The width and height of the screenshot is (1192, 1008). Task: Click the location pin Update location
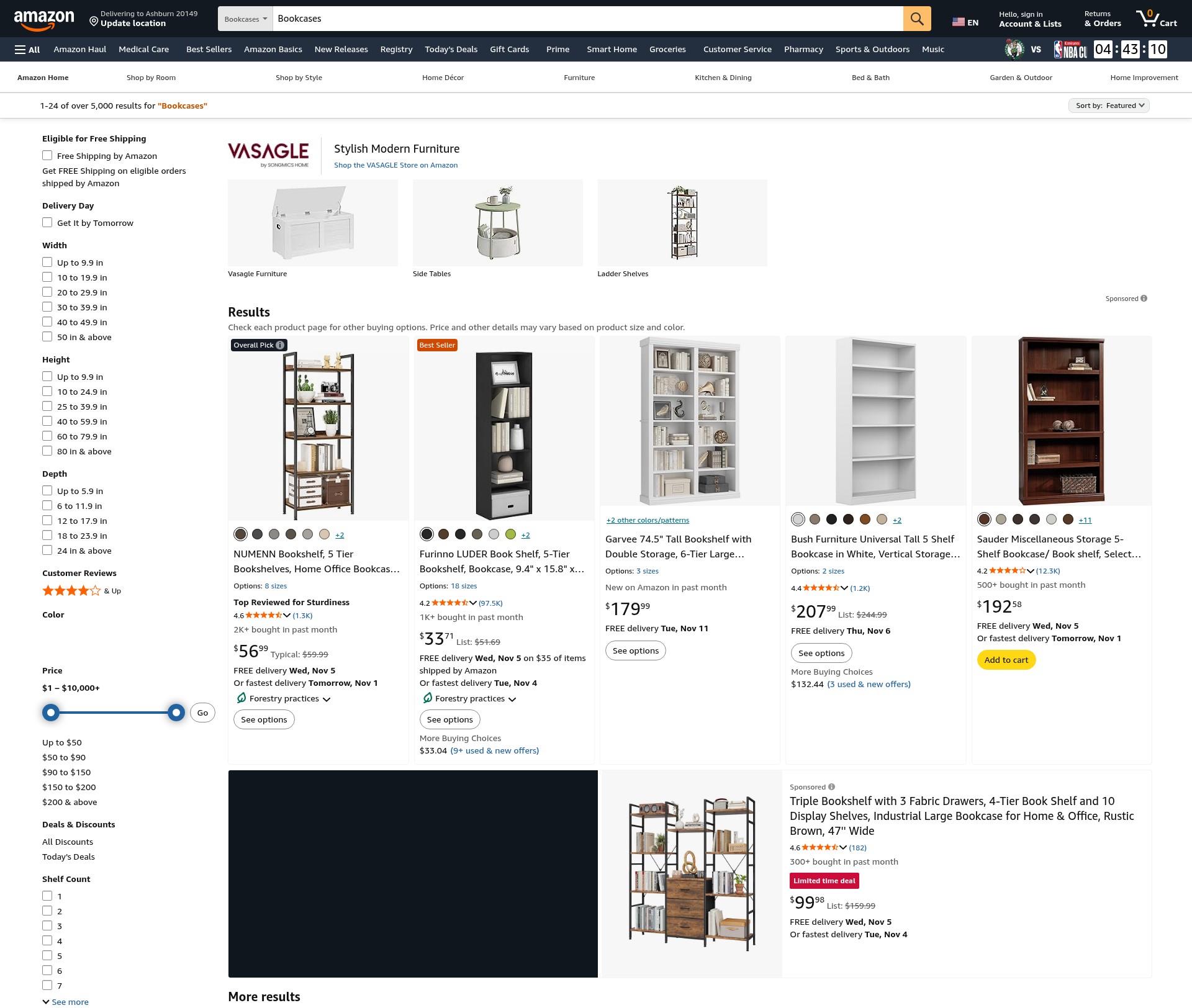(x=143, y=19)
